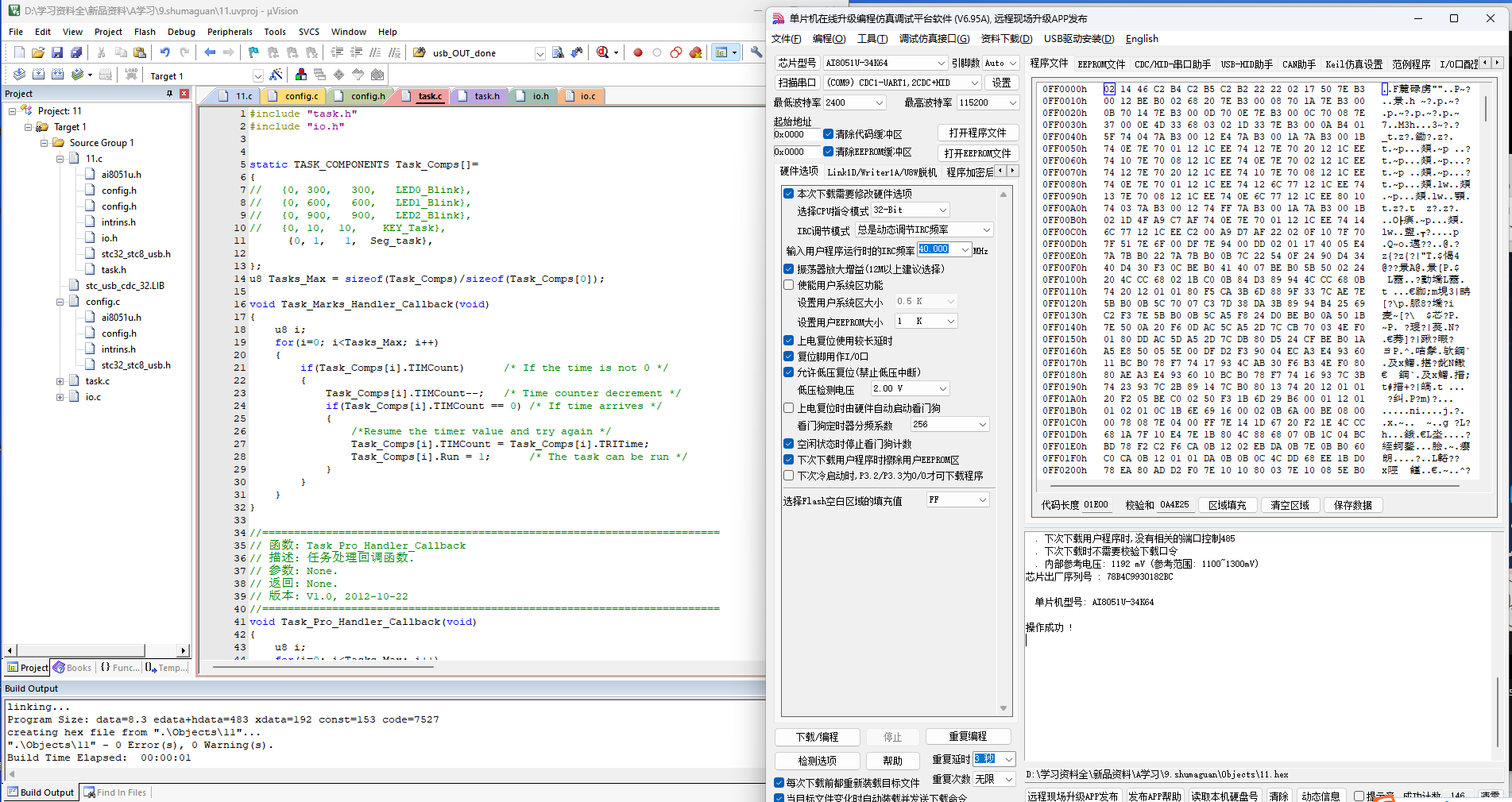Open 扫描串口 COM port dropdown
1512x802 pixels.
[902, 83]
